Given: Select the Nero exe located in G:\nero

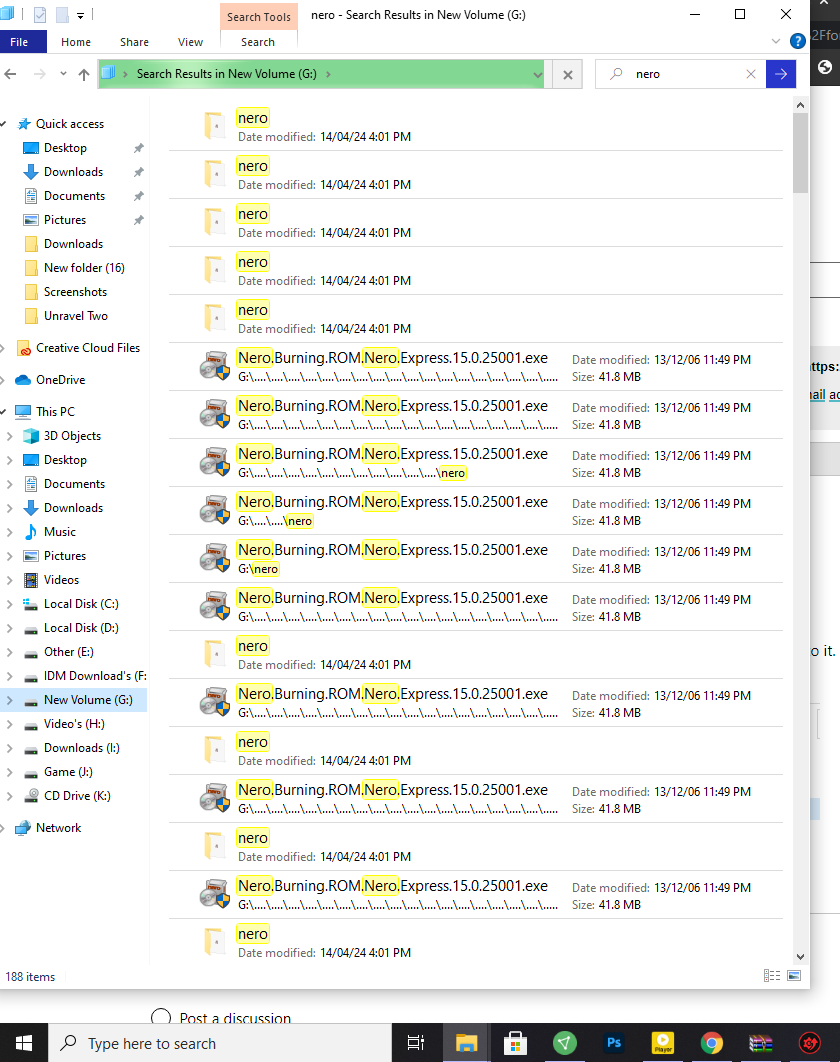Looking at the screenshot, I should coord(476,559).
